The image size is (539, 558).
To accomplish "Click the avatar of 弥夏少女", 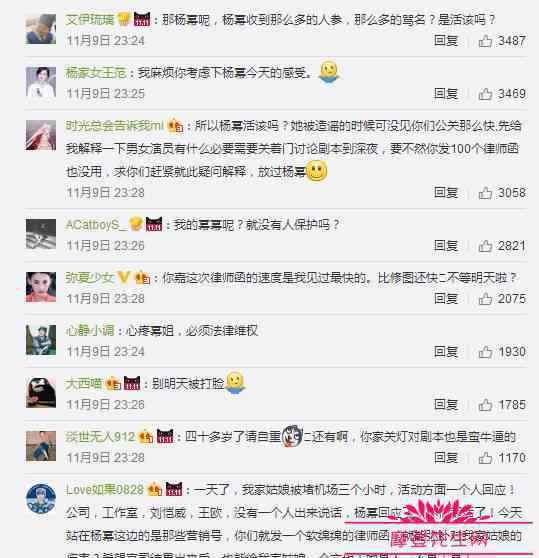I will [x=41, y=287].
